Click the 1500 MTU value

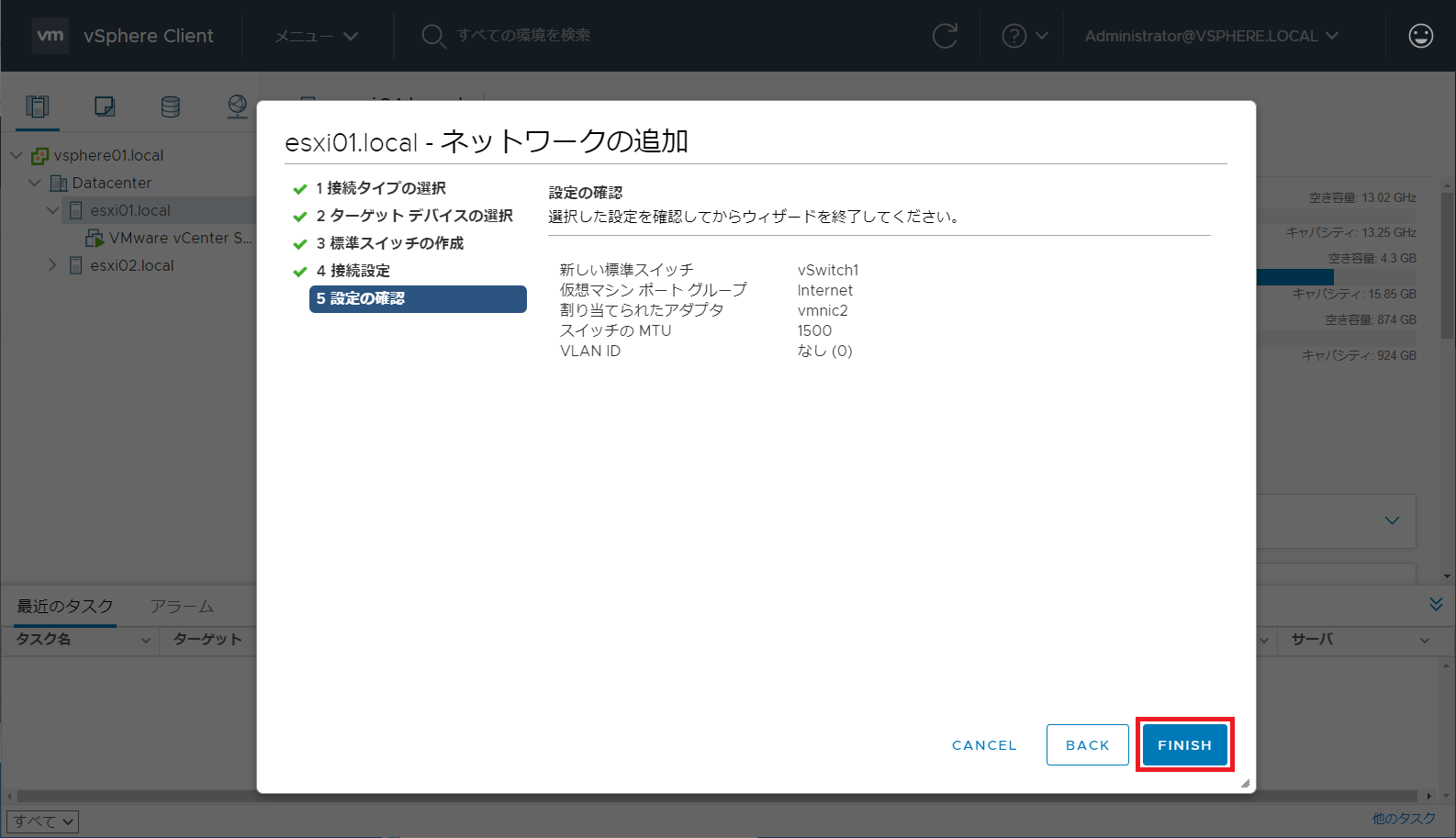point(814,330)
